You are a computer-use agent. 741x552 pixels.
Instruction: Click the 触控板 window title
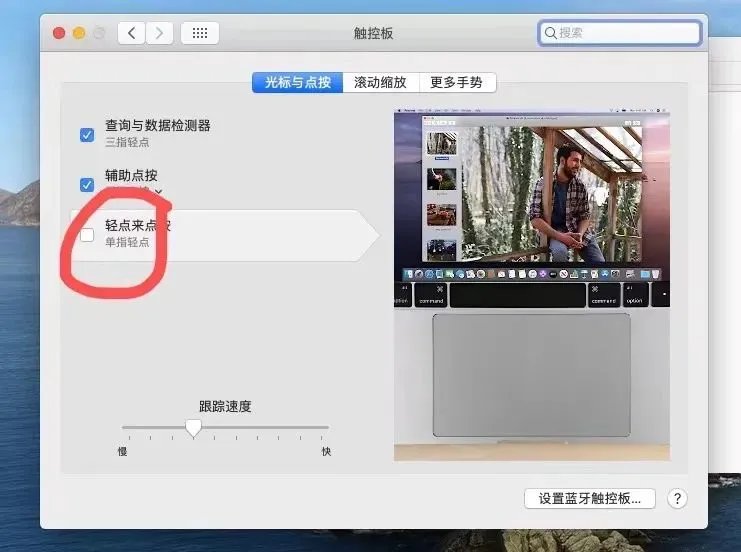tap(373, 33)
